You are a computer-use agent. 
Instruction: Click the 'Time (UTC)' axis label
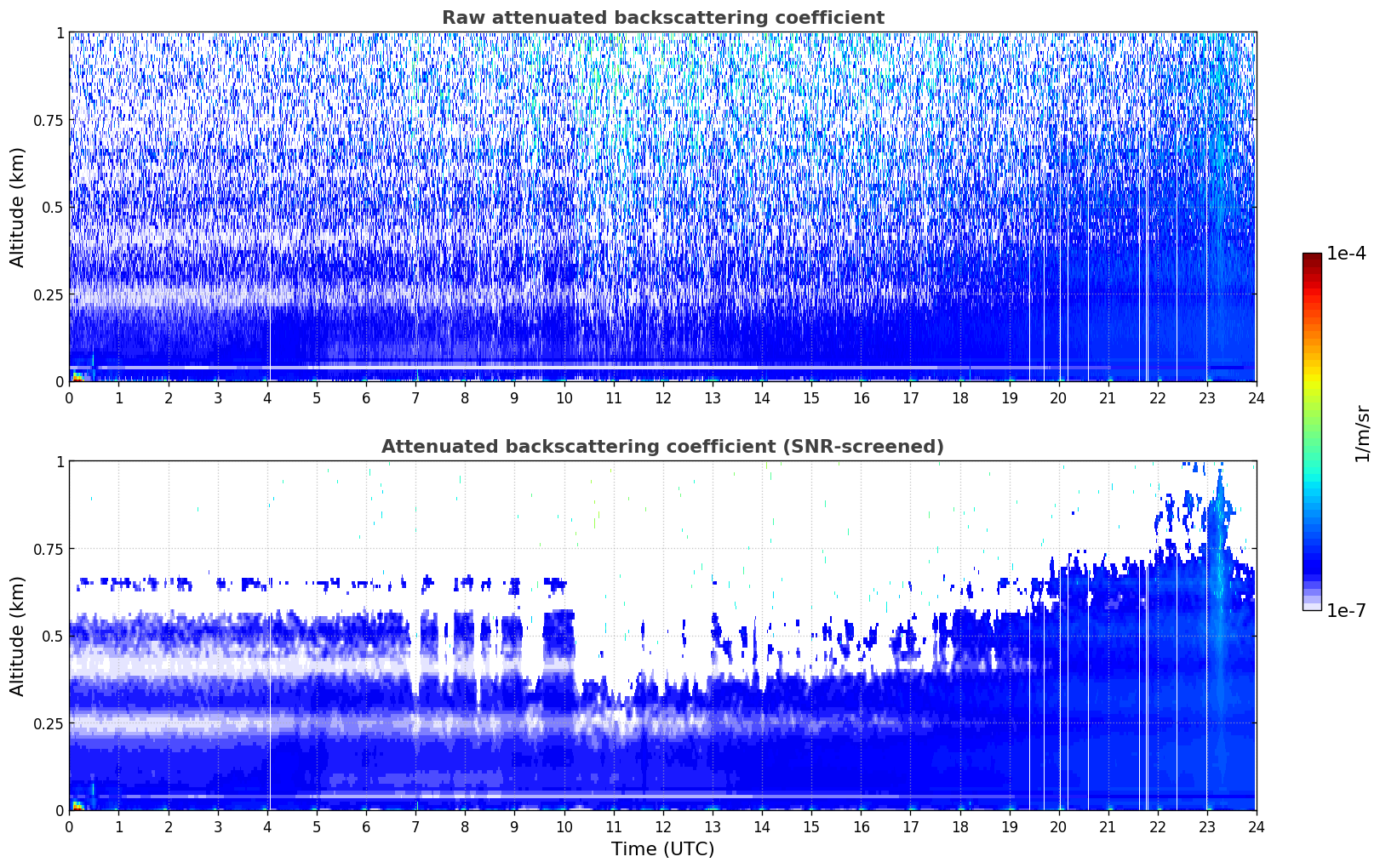click(x=662, y=849)
